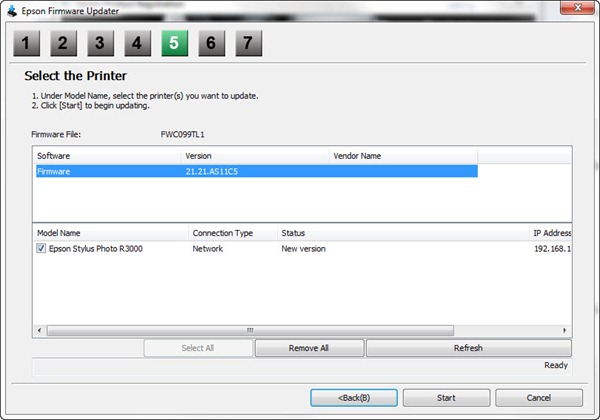The width and height of the screenshot is (600, 420).
Task: Click the Ready status text
Action: [556, 365]
